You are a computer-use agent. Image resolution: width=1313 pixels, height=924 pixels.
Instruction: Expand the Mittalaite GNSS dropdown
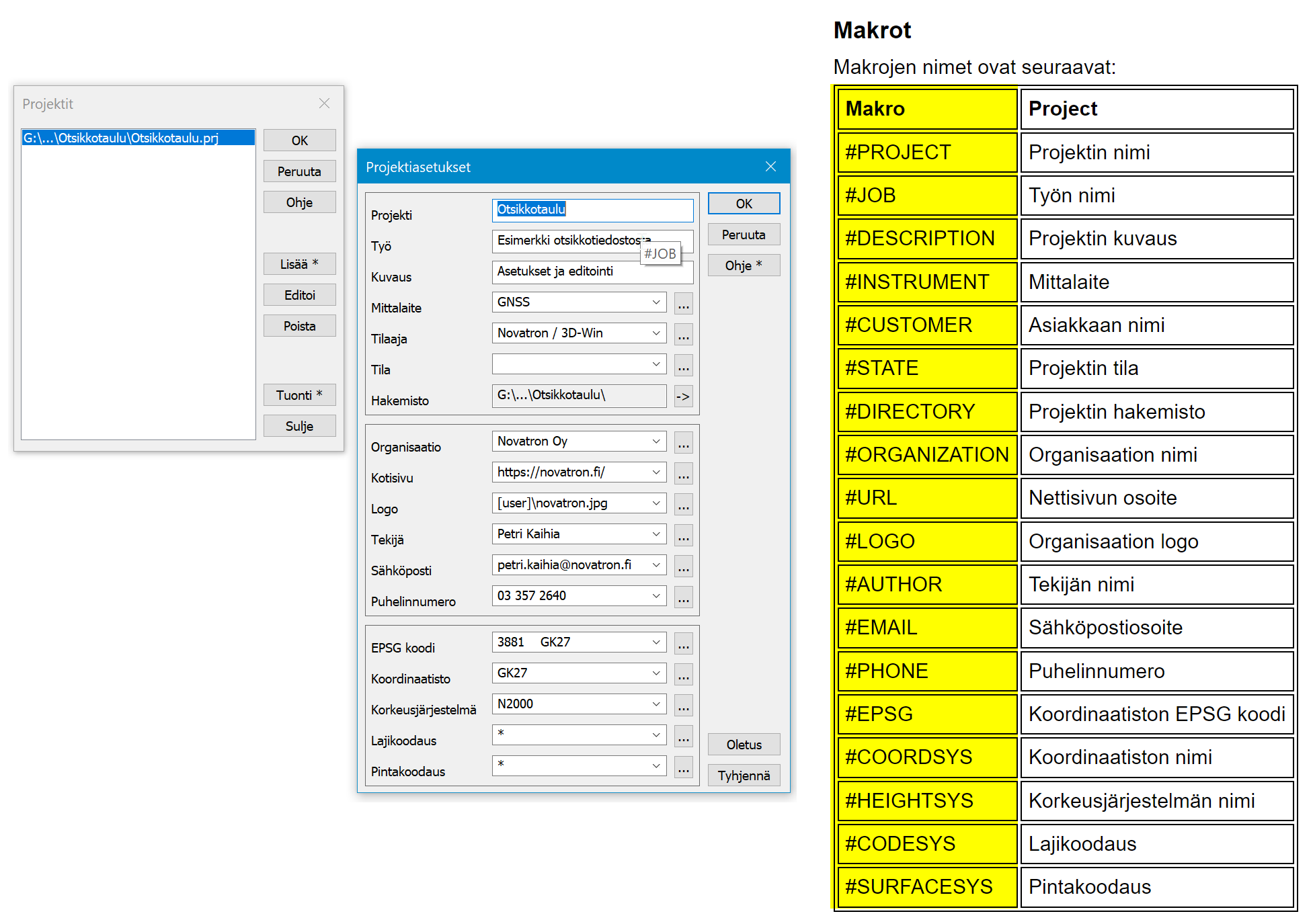655,302
